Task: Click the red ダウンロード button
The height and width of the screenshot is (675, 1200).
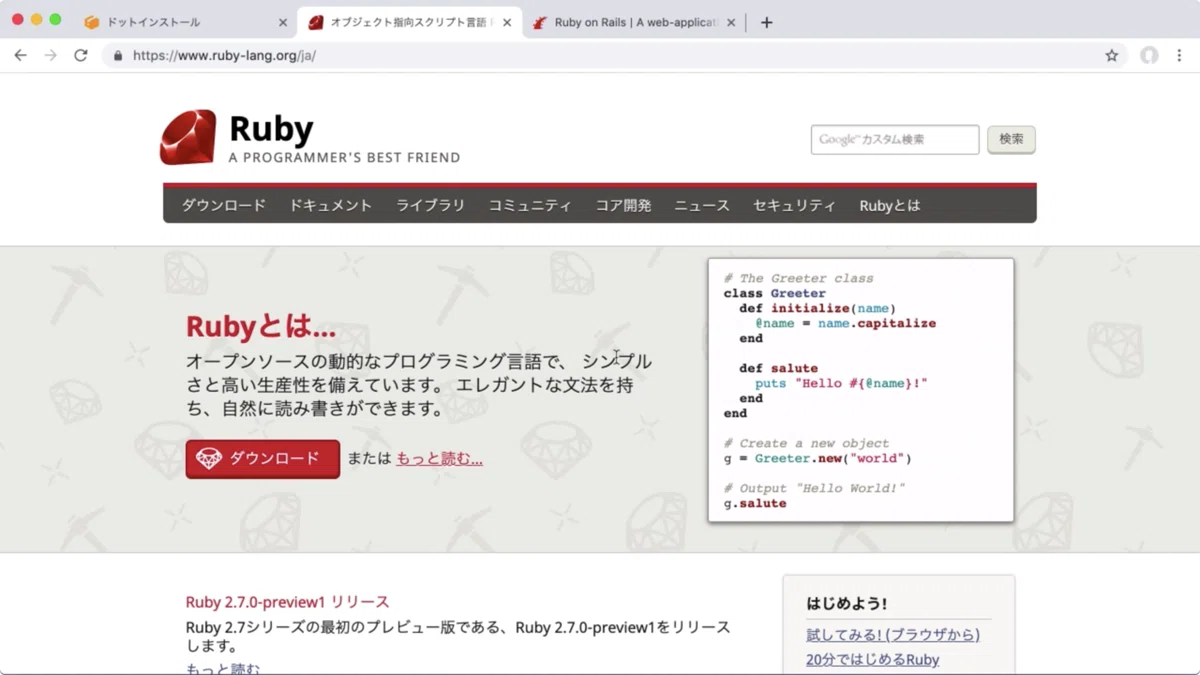Action: (263, 459)
